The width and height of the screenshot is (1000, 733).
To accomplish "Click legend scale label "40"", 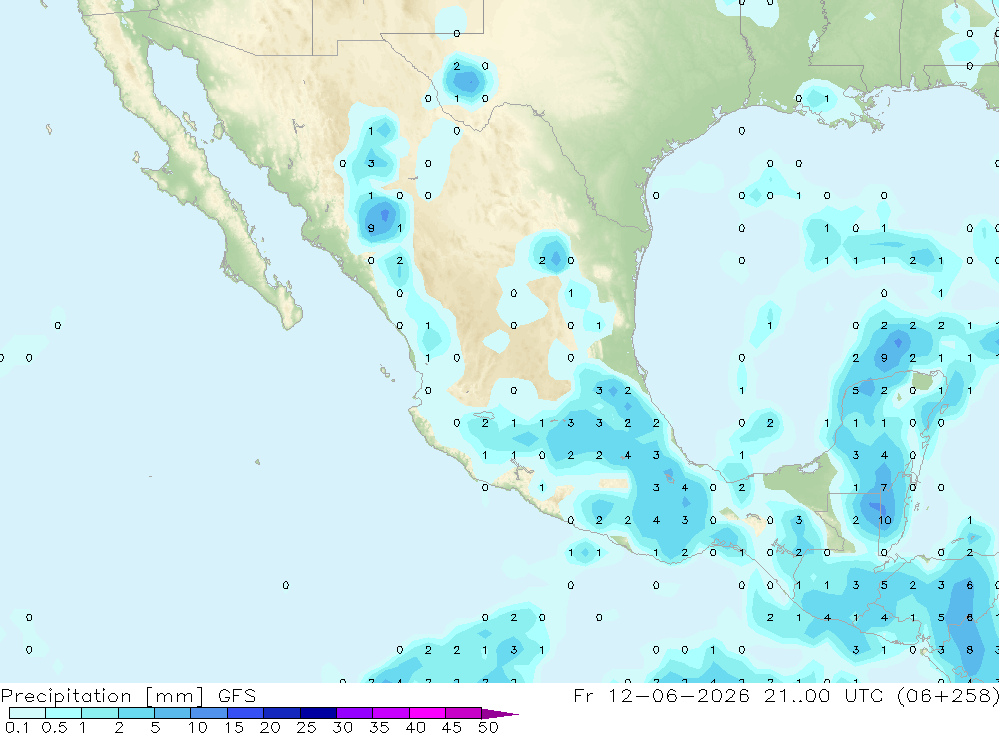I will 415,727.
